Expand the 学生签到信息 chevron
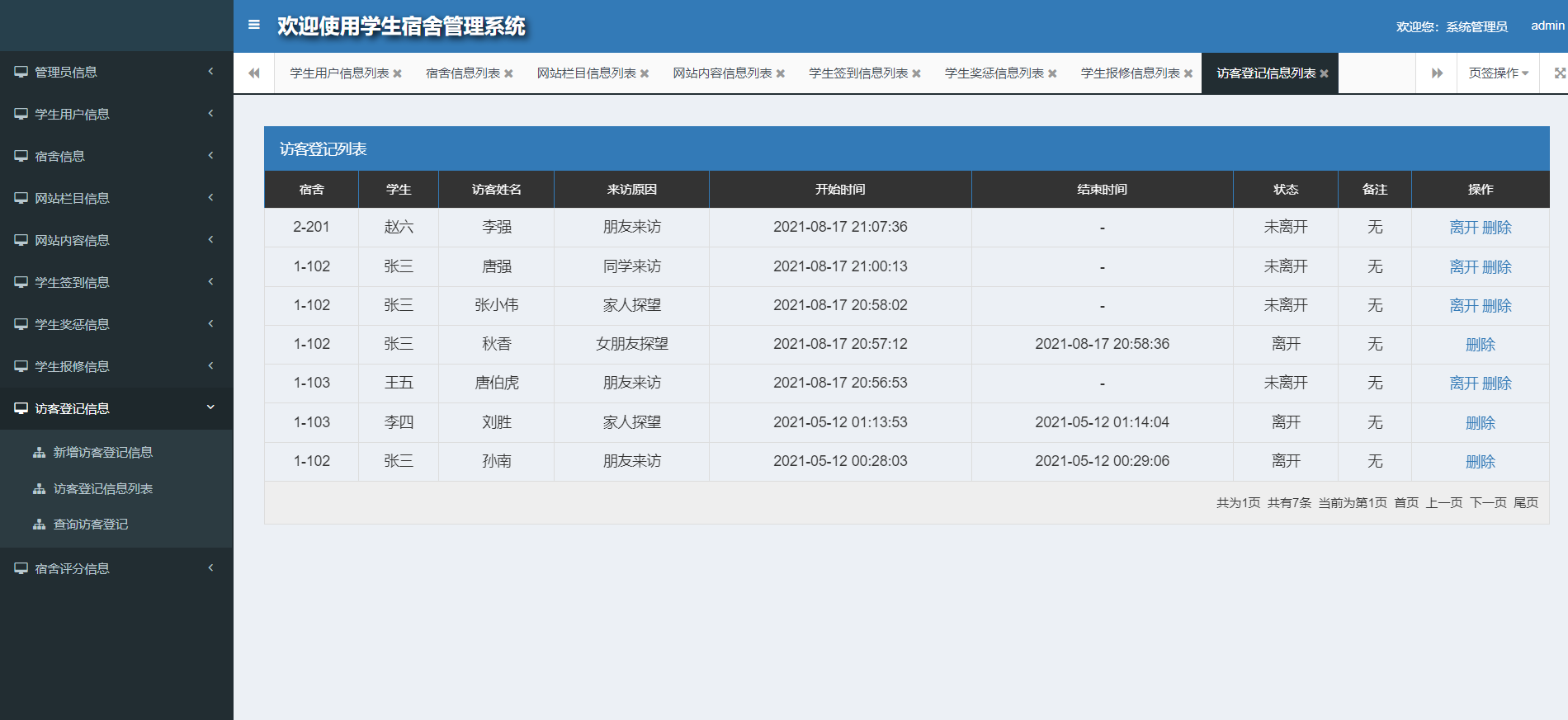The image size is (1568, 720). (x=210, y=281)
